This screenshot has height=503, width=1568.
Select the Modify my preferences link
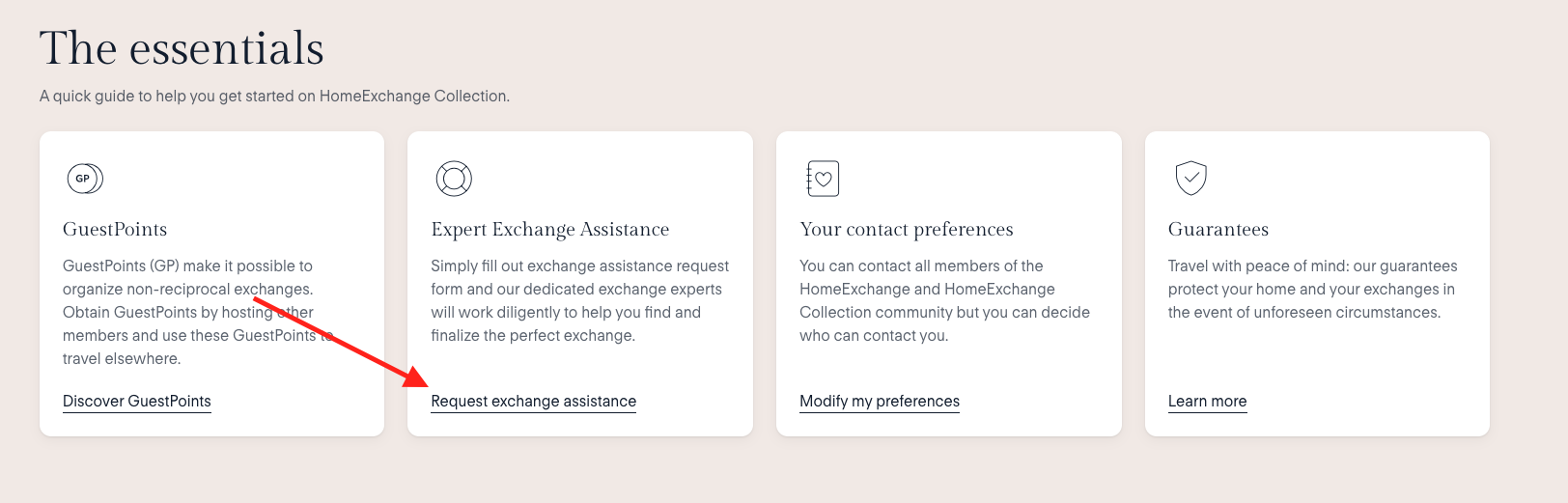coord(879,401)
